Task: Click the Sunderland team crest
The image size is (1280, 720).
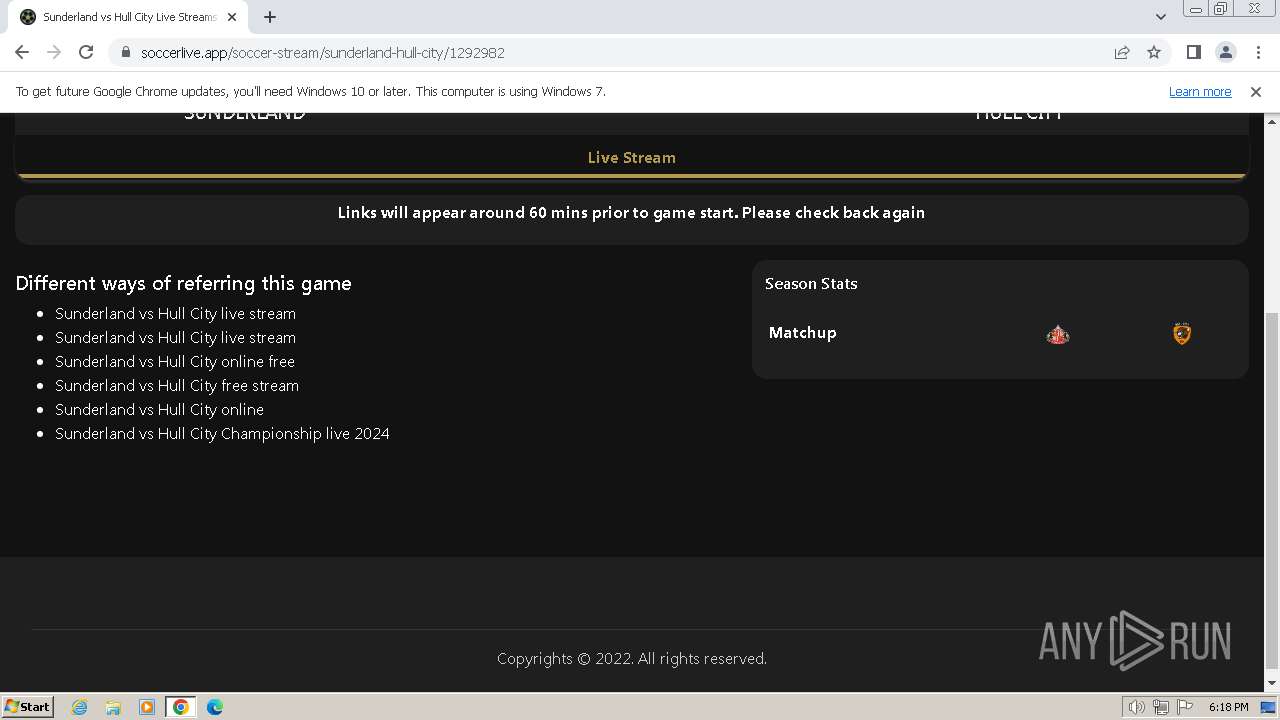Action: [x=1057, y=334]
